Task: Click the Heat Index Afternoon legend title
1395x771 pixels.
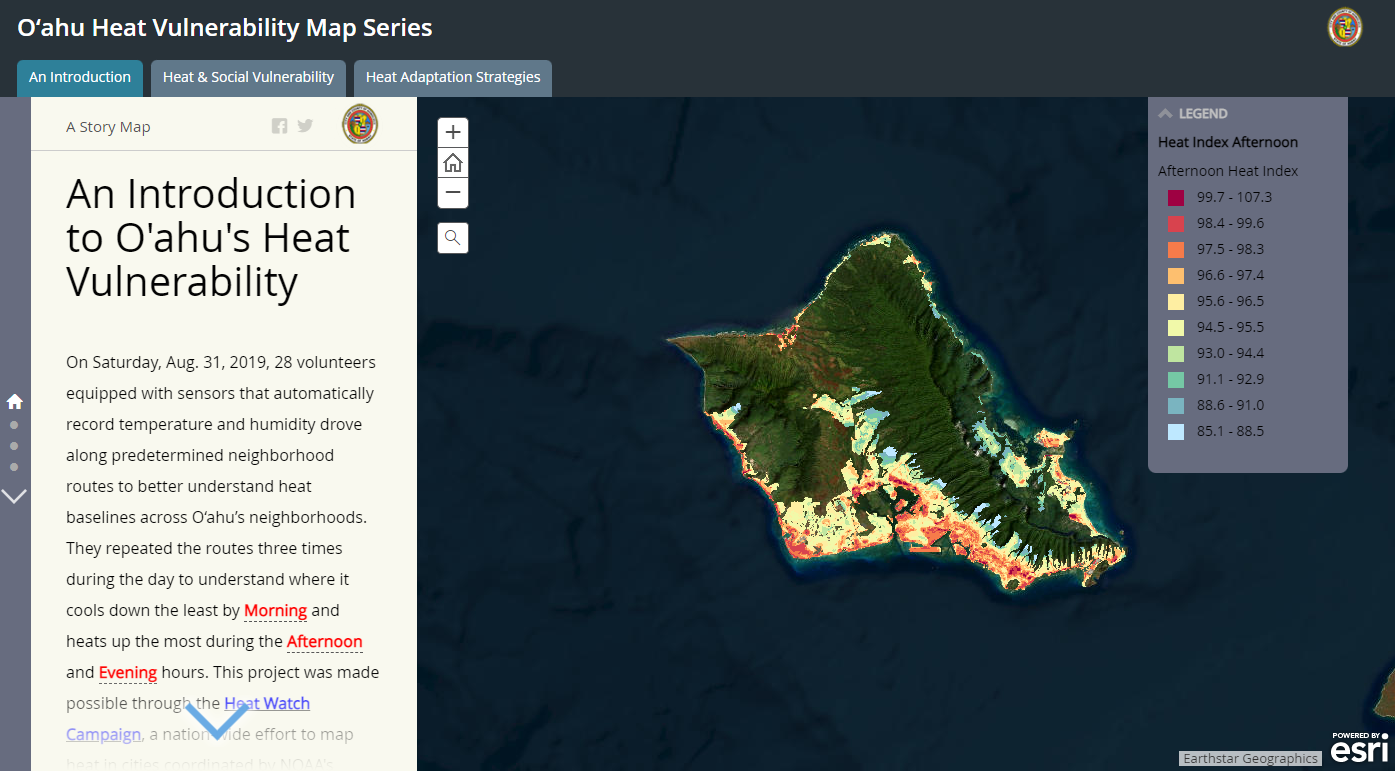Action: [x=1228, y=142]
